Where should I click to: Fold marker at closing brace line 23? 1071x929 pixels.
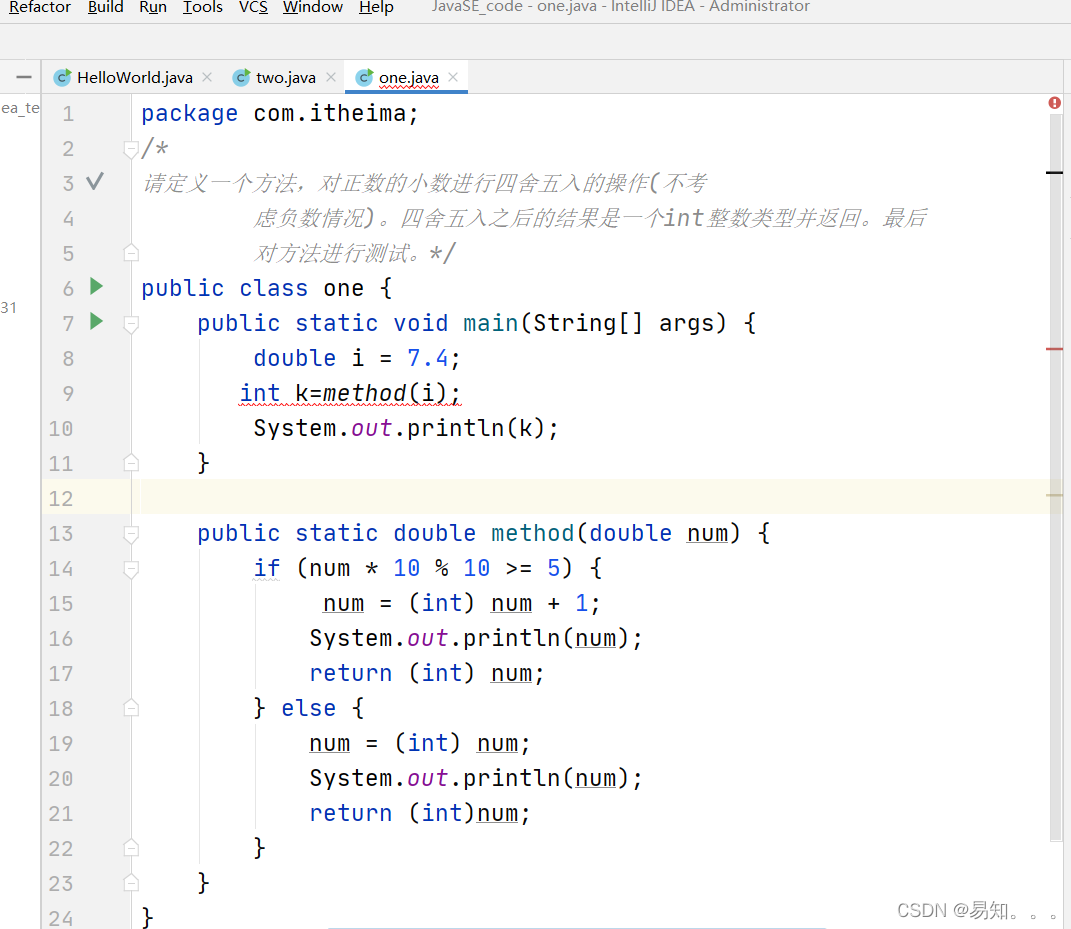point(131,883)
